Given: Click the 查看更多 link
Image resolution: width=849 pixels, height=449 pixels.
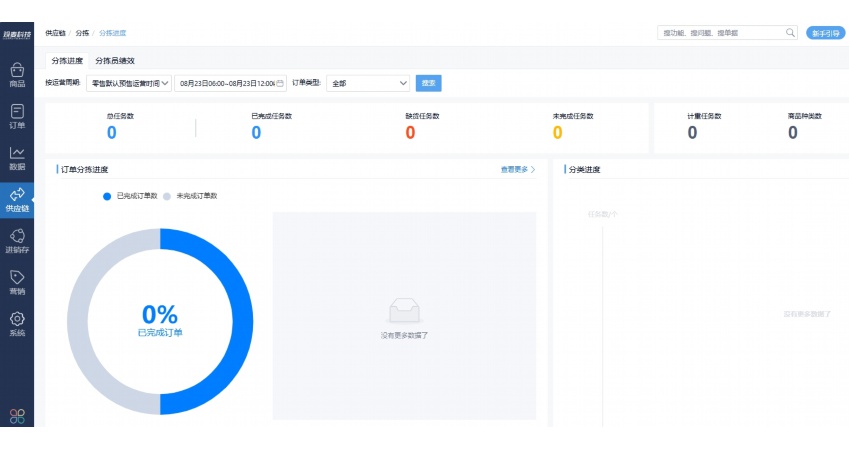Looking at the screenshot, I should coord(518,170).
